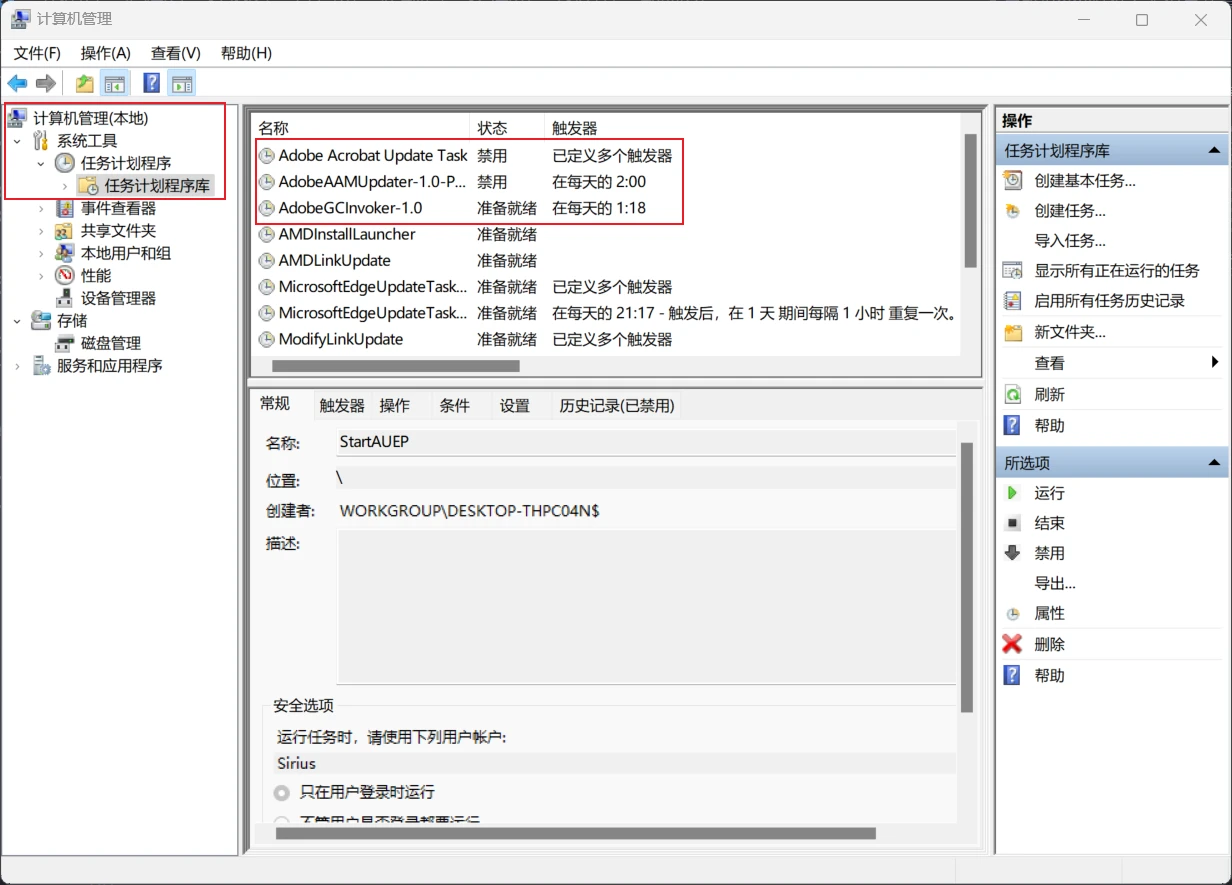Screen dimensions: 1232x885
Task: Click the Status (状态) column header
Action: click(492, 128)
